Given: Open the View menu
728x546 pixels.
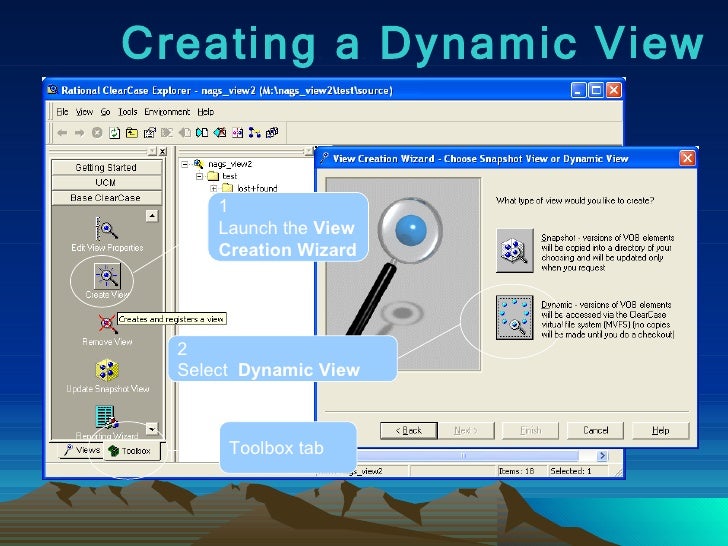Looking at the screenshot, I should coord(84,112).
